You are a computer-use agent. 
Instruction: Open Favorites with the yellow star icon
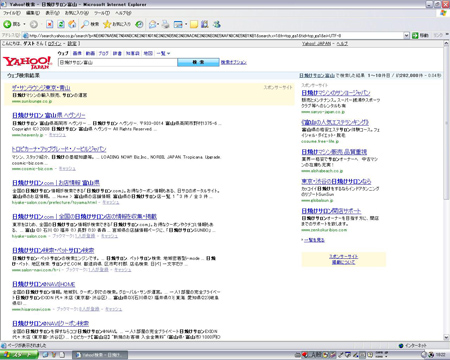[x=117, y=24]
